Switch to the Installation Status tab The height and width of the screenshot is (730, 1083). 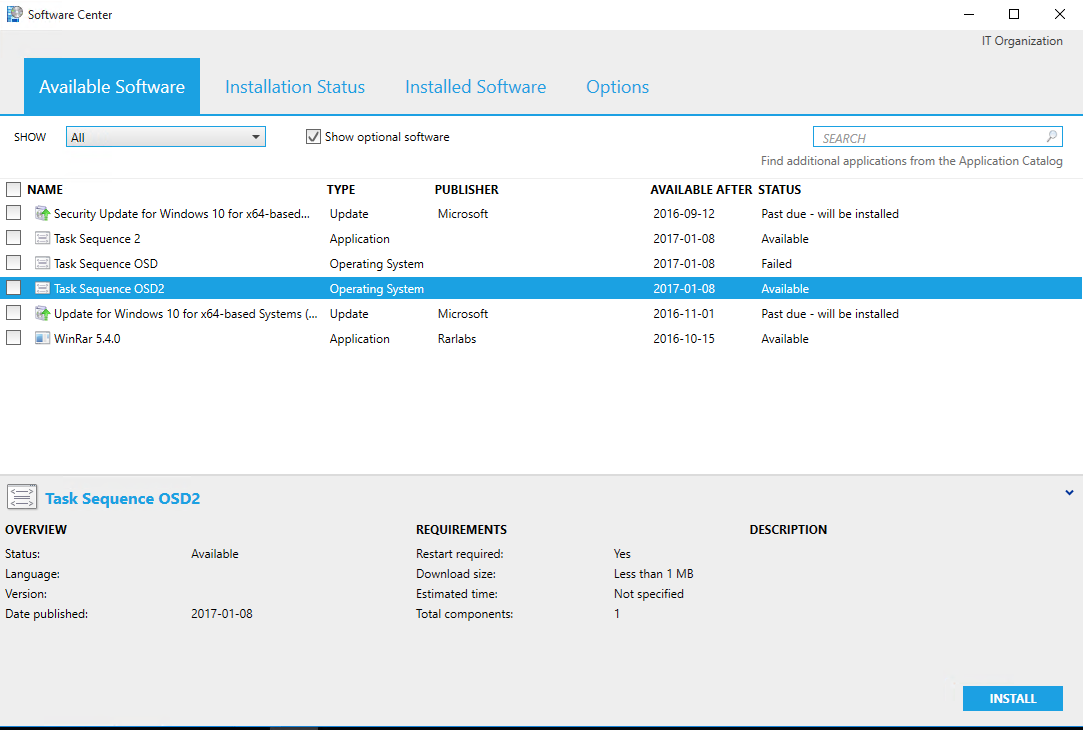pyautogui.click(x=294, y=87)
